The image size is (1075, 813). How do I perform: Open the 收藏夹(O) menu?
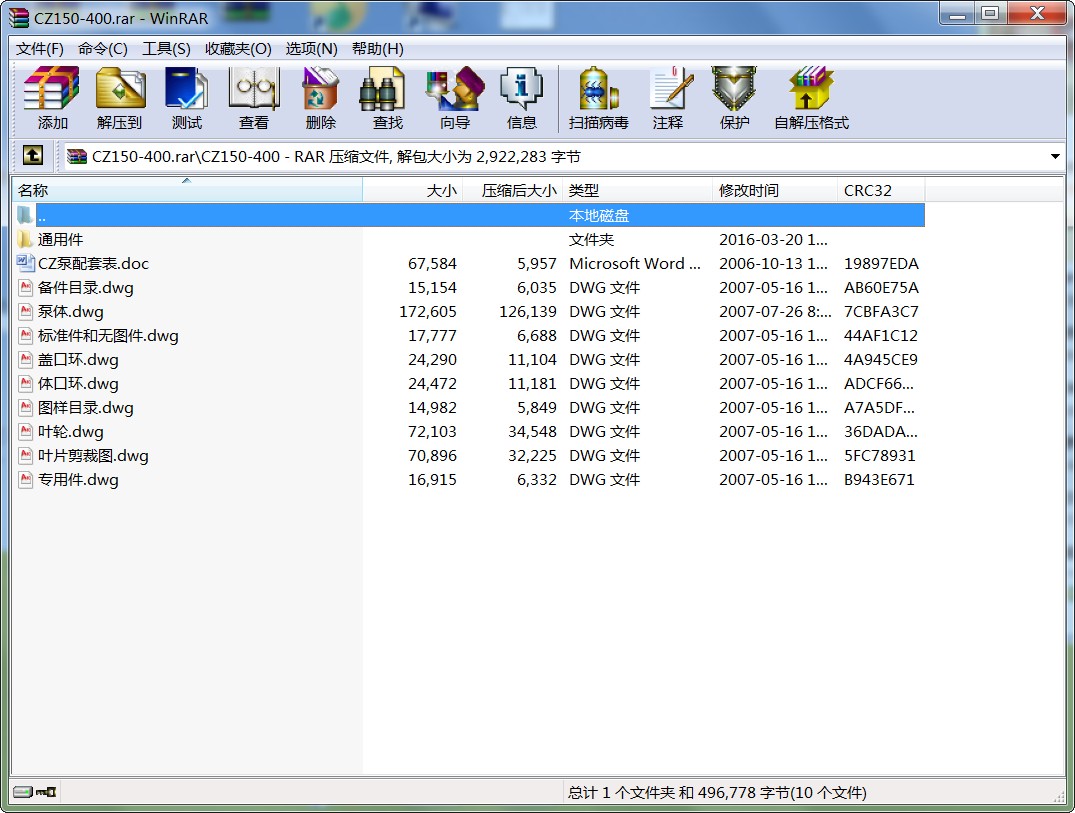pos(238,49)
